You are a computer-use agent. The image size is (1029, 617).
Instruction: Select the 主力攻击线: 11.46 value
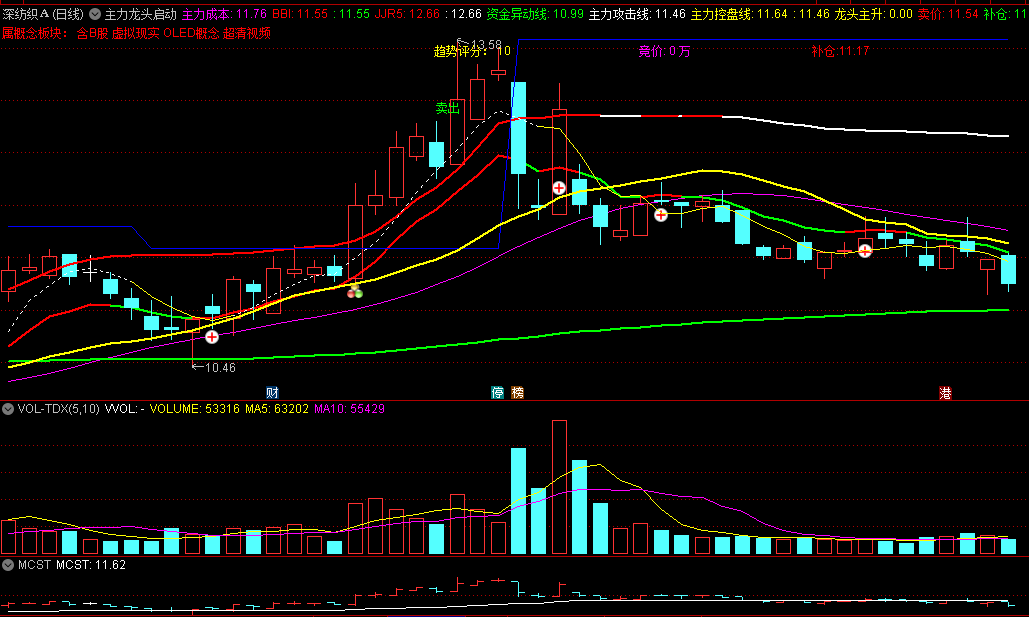[637, 14]
